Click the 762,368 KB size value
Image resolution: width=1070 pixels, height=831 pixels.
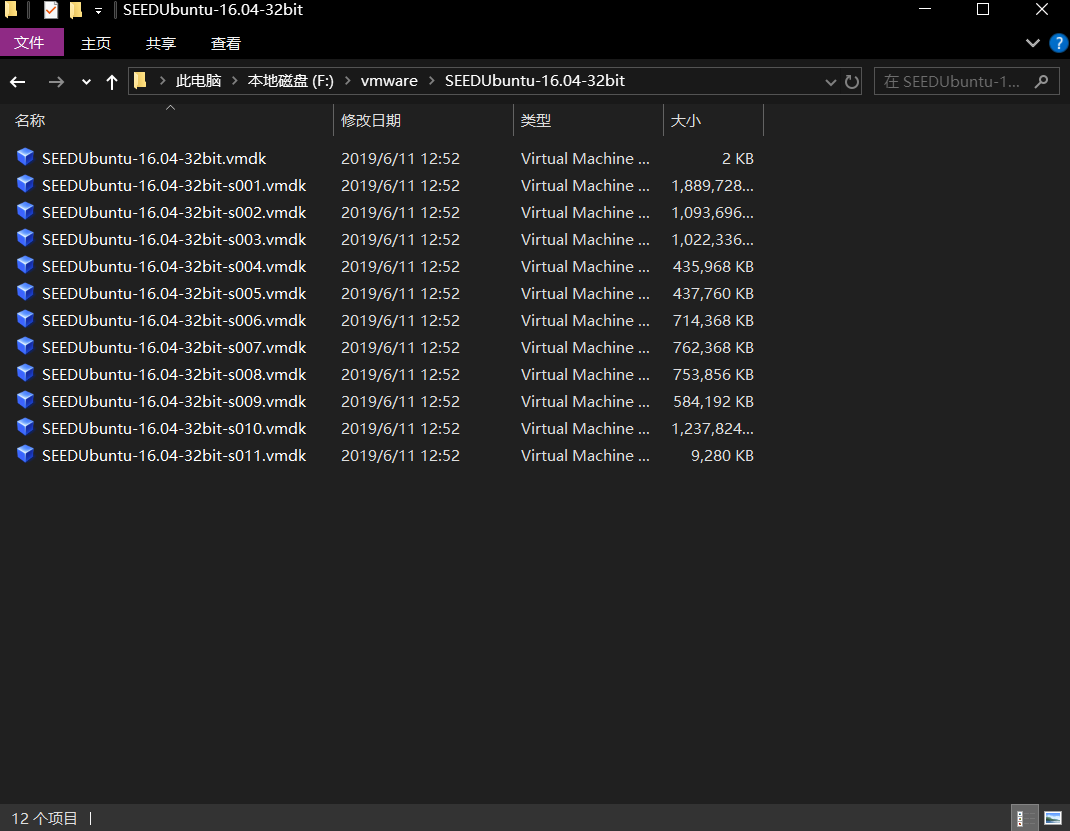point(713,348)
